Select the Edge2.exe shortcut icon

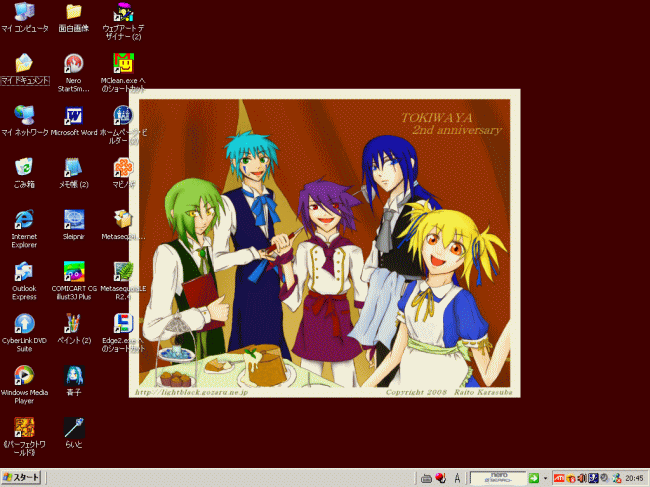coord(123,333)
